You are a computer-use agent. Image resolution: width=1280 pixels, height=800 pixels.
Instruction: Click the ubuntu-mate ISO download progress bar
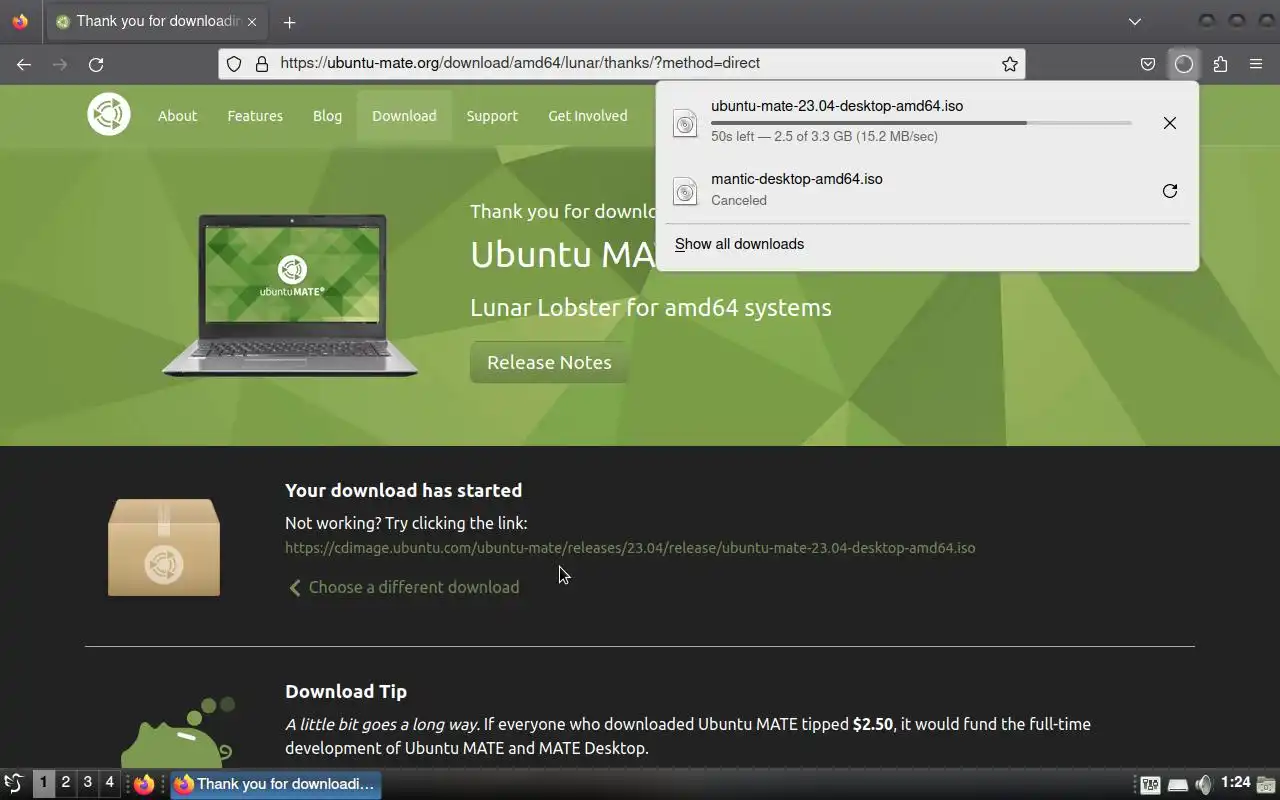(x=921, y=122)
